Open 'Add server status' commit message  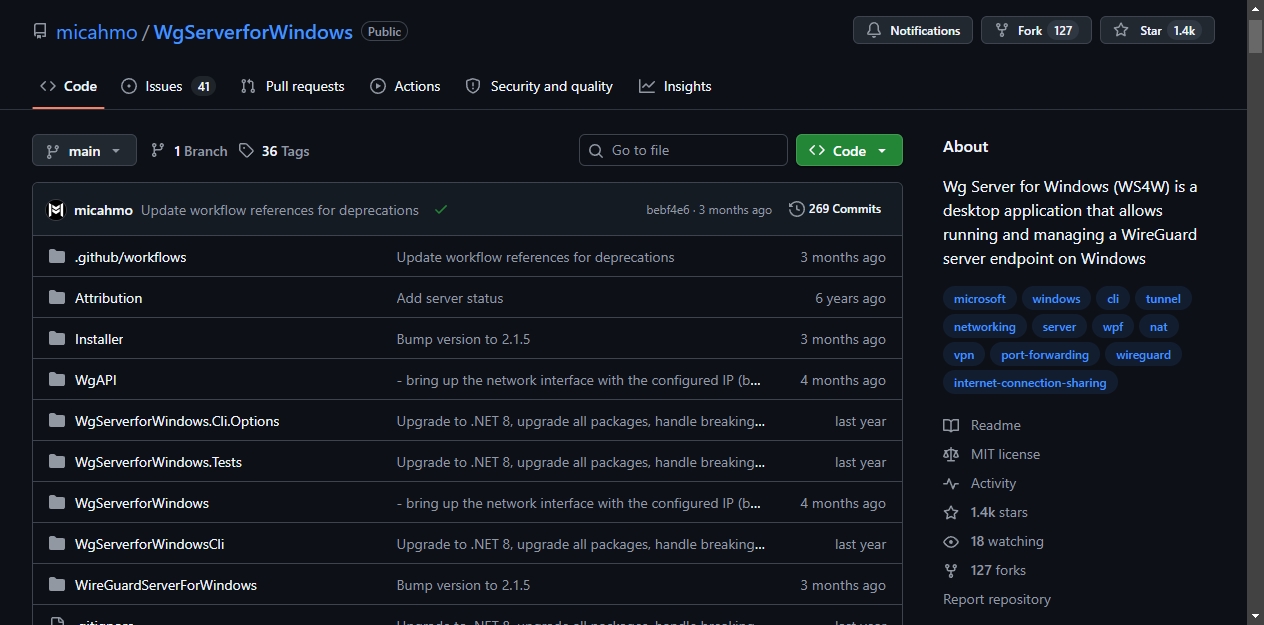pyautogui.click(x=450, y=298)
